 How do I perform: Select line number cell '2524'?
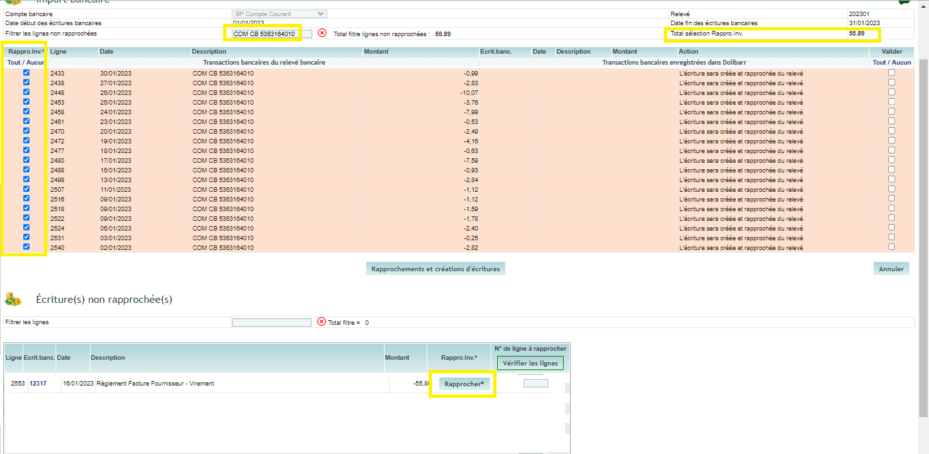coord(57,228)
